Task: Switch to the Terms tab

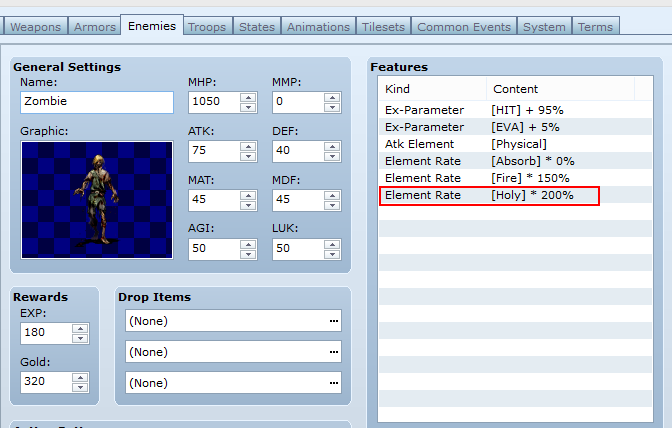Action: click(x=595, y=26)
